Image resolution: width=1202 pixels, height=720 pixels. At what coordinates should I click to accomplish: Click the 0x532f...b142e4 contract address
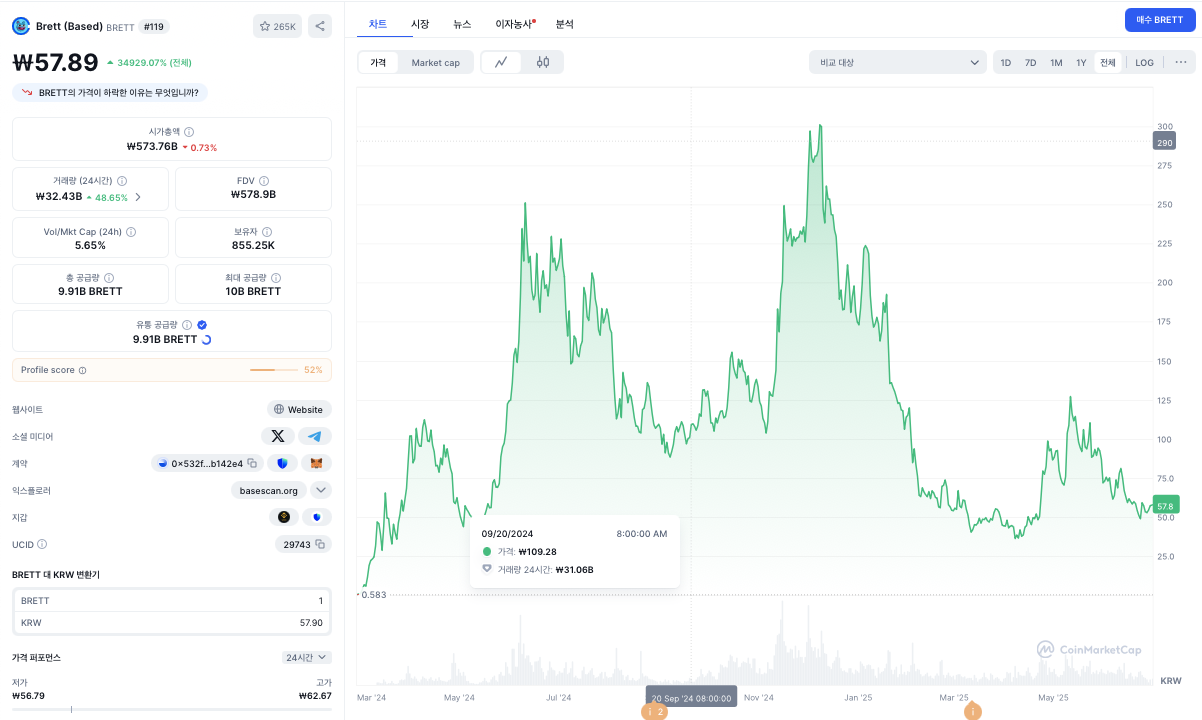coord(208,463)
